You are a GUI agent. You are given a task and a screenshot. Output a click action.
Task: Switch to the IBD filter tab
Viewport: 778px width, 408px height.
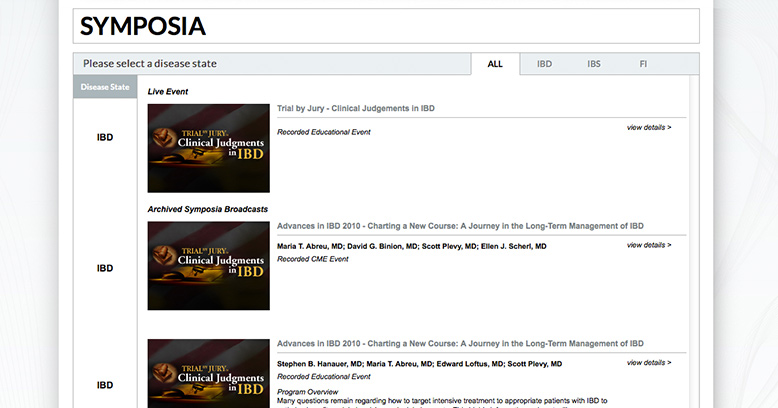point(544,64)
